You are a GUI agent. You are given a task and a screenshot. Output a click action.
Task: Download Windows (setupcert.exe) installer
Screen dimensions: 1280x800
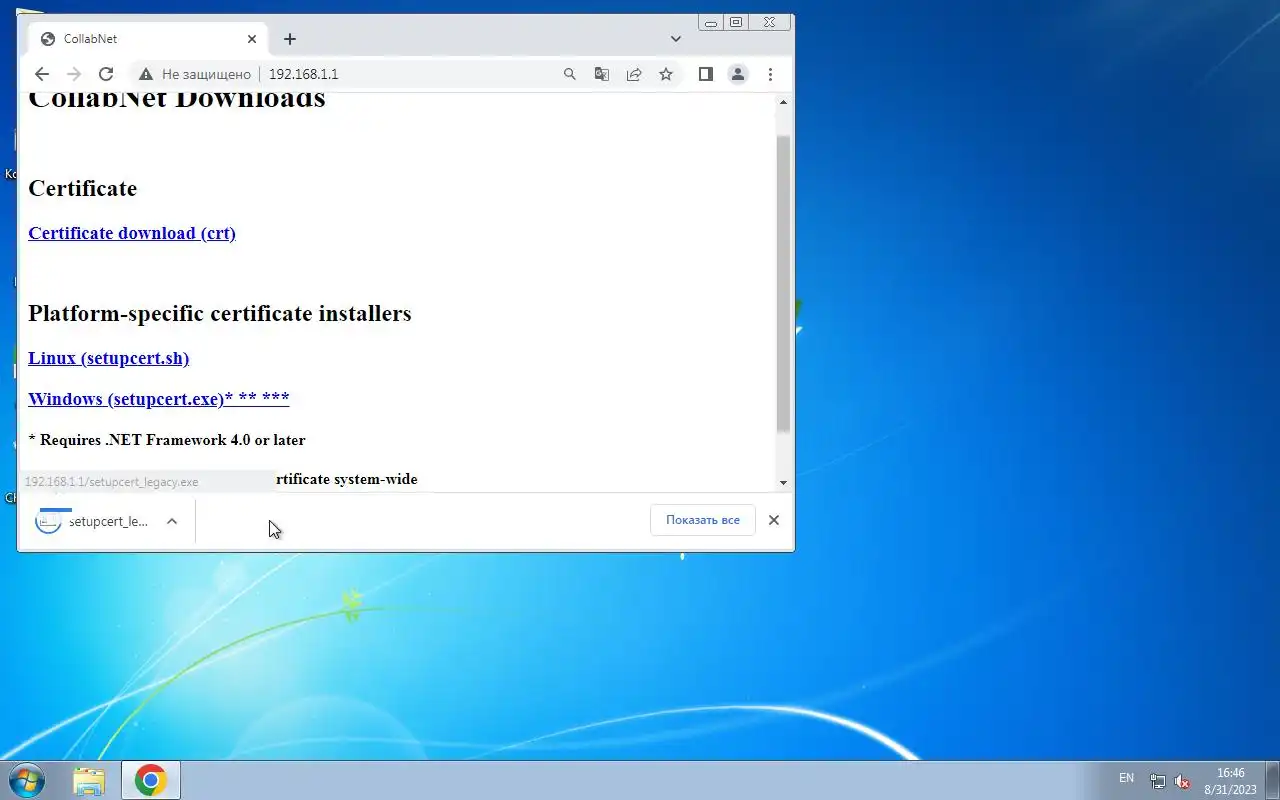coord(158,399)
